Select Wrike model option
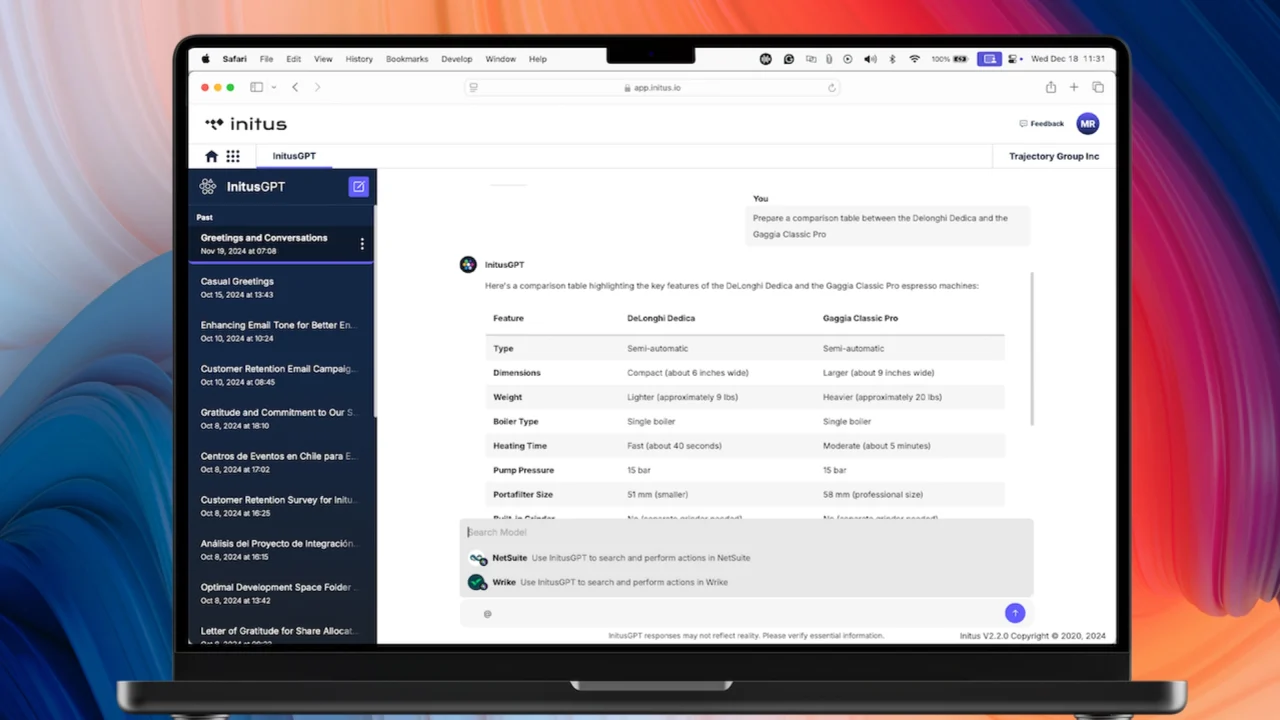This screenshot has height=720, width=1280. tap(746, 582)
